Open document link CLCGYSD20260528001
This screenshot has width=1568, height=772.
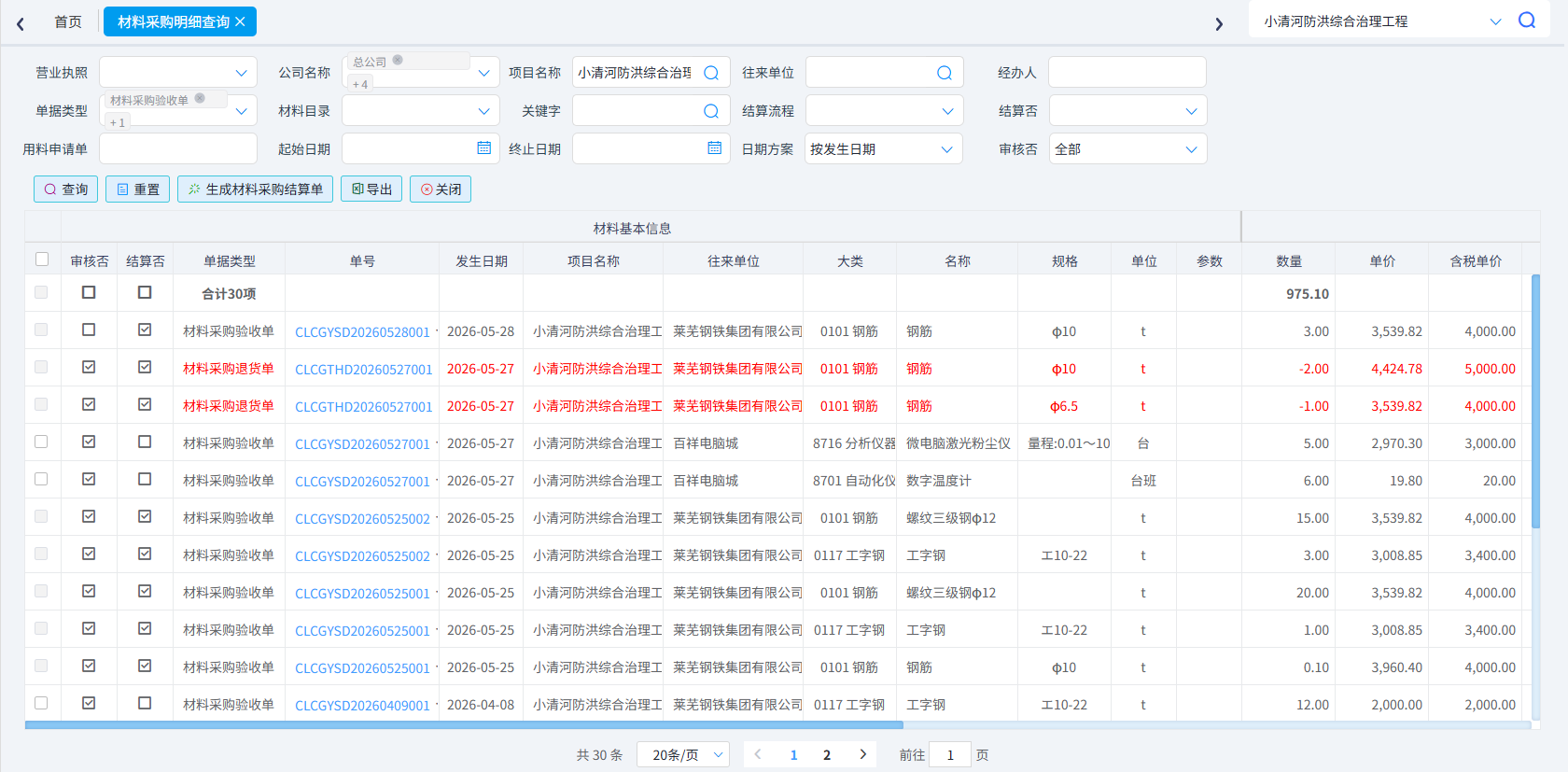[x=362, y=332]
